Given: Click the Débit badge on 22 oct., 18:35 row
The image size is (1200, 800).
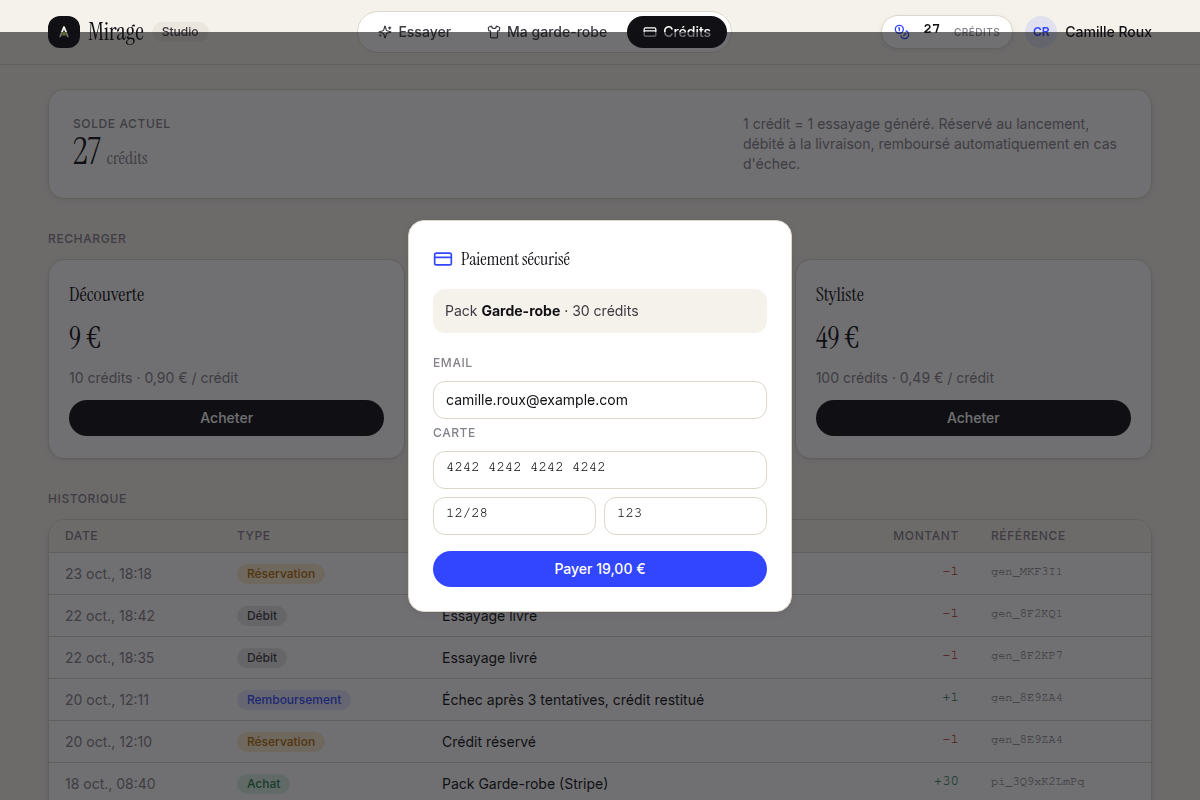Looking at the screenshot, I should (262, 658).
